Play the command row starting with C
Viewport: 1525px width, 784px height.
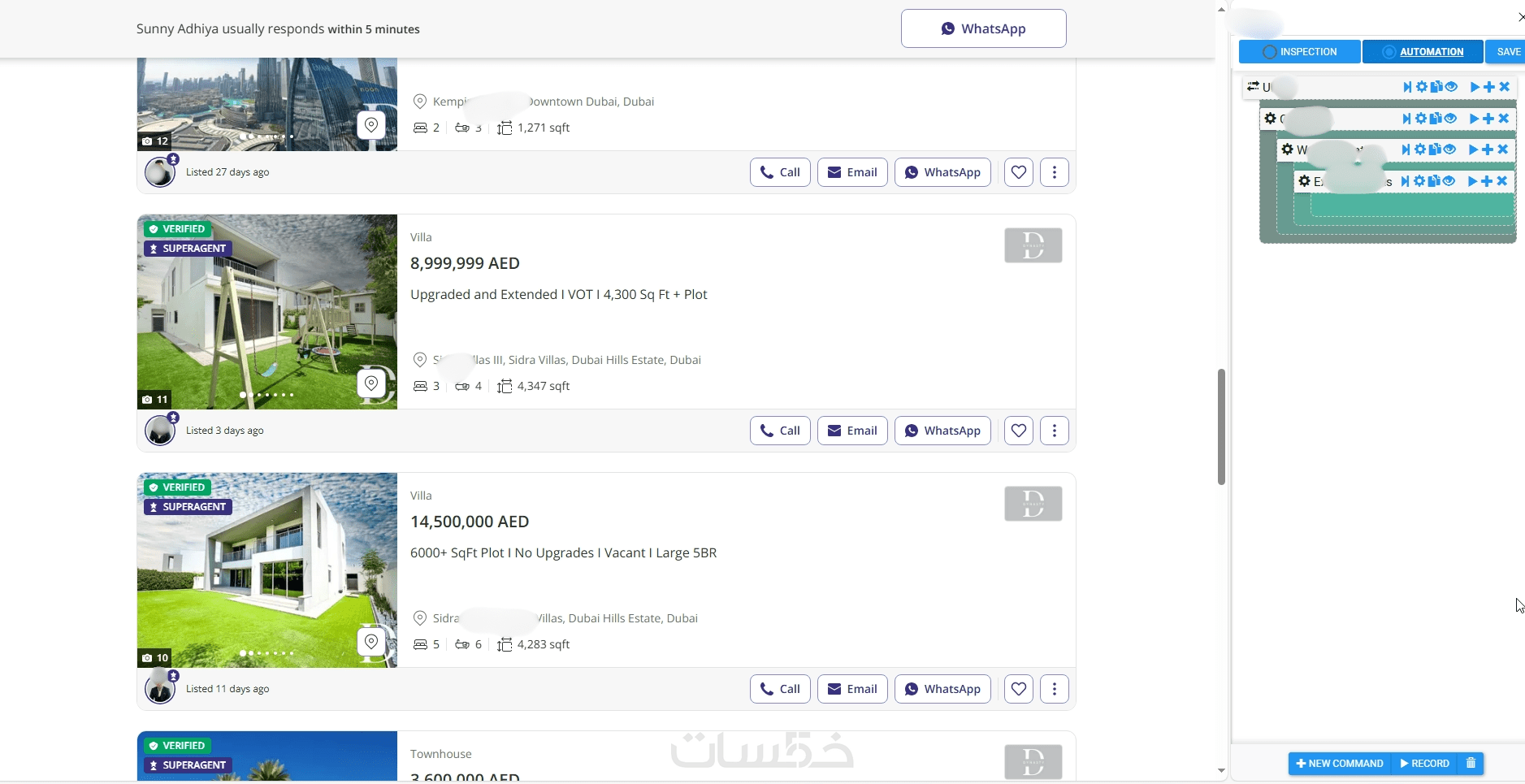(1474, 119)
